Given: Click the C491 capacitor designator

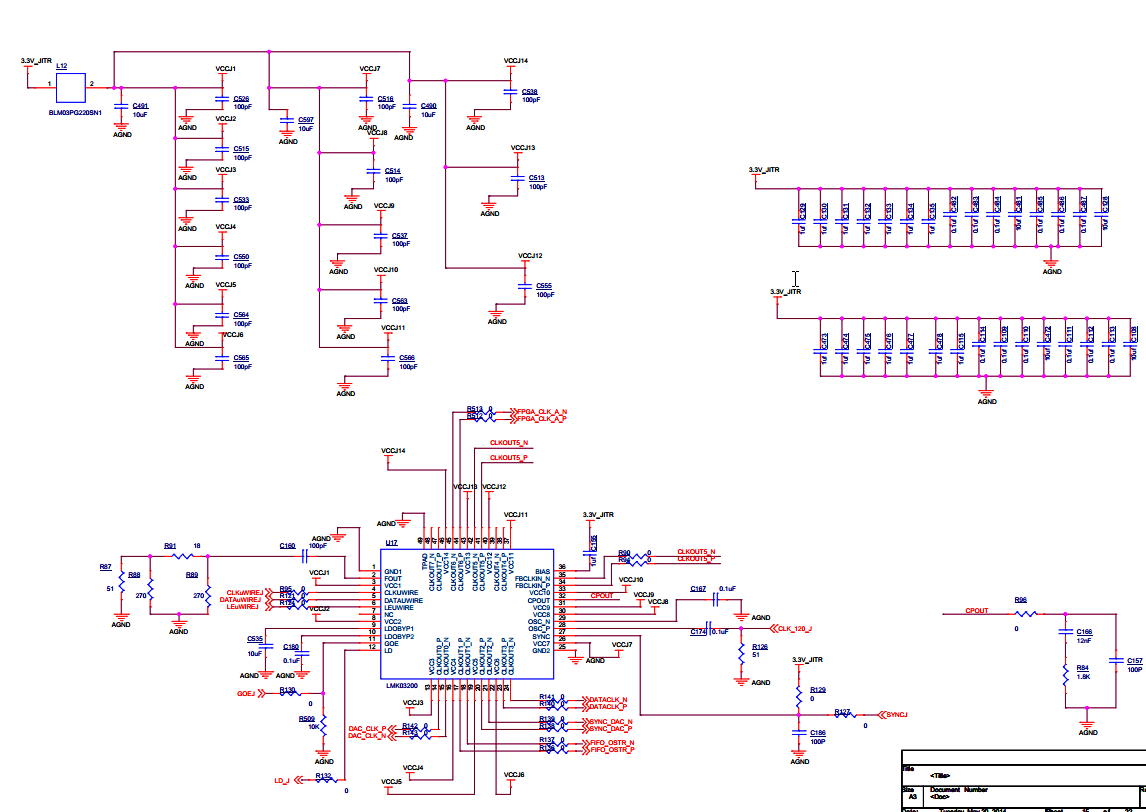Looking at the screenshot, I should tap(140, 107).
